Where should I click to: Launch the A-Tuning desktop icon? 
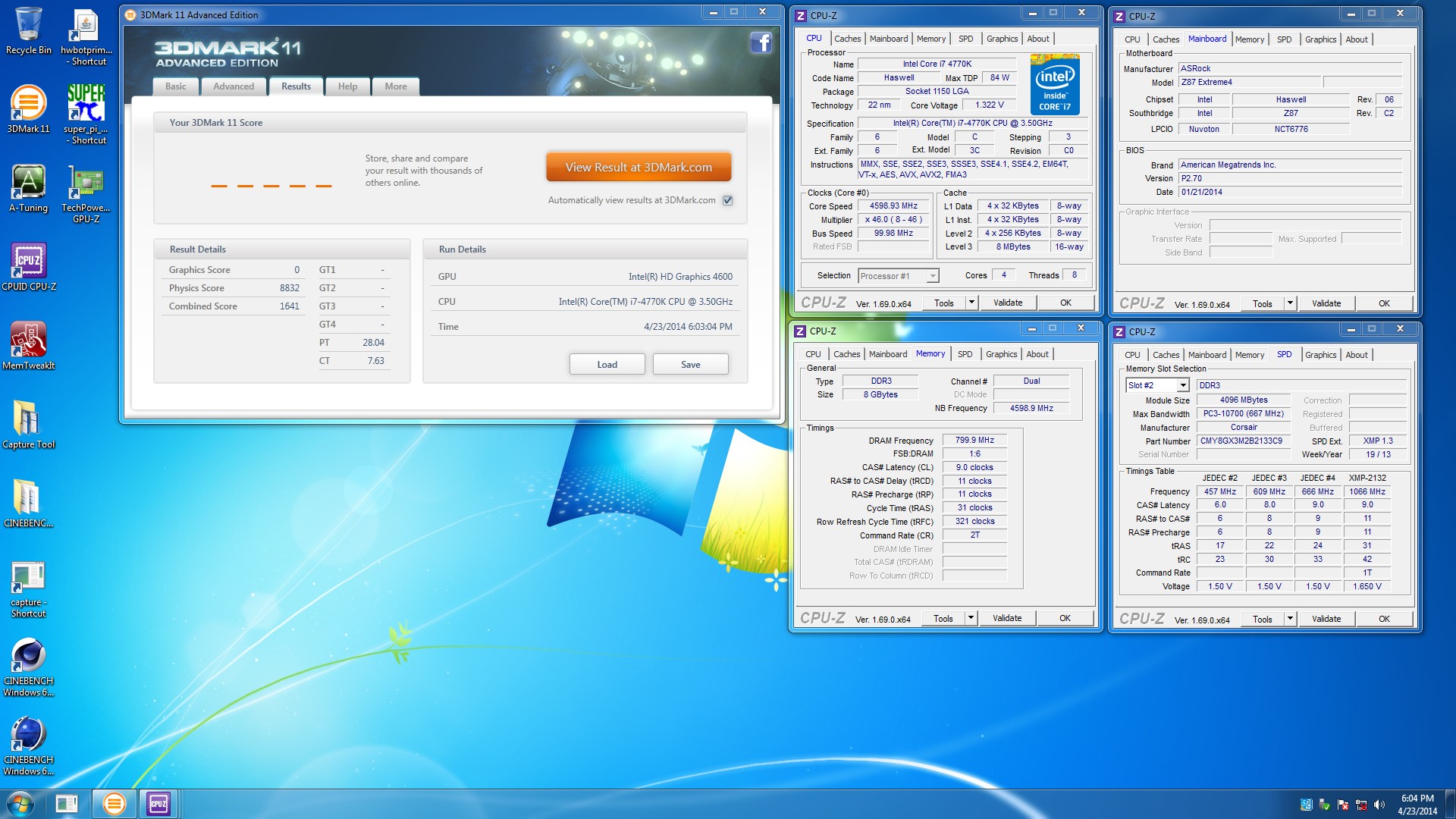click(x=28, y=188)
